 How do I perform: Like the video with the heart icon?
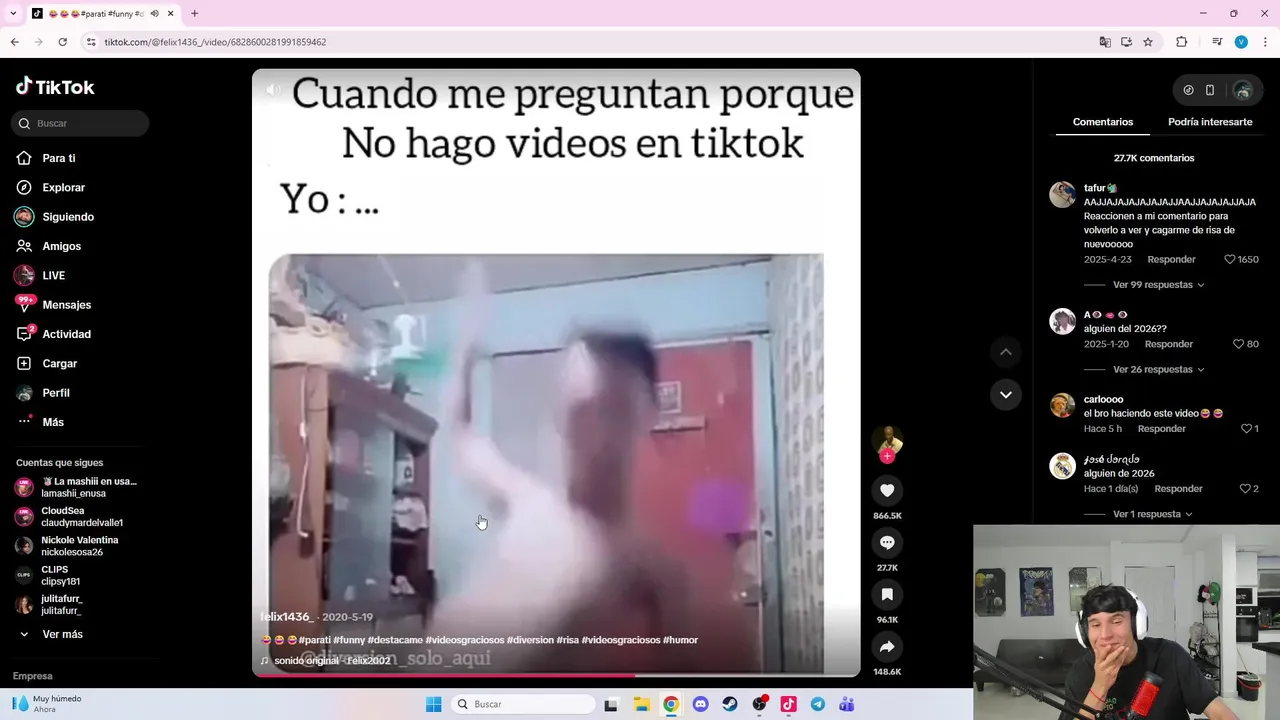(887, 490)
